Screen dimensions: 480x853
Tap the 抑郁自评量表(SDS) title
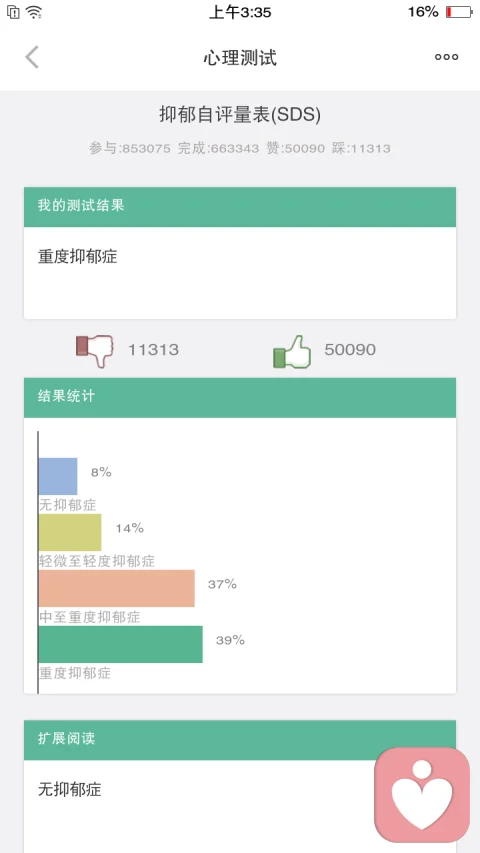[240, 115]
